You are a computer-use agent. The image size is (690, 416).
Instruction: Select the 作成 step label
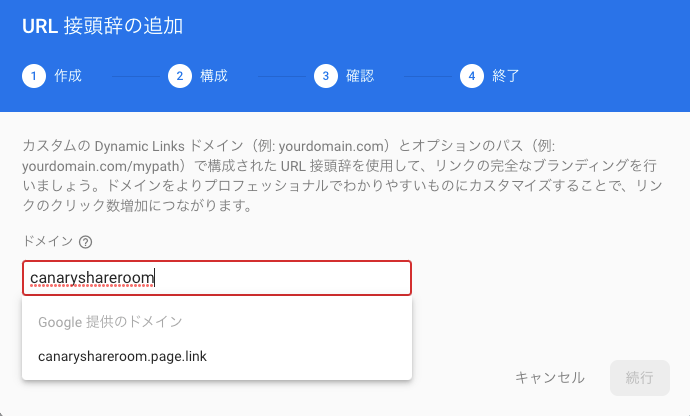68,76
